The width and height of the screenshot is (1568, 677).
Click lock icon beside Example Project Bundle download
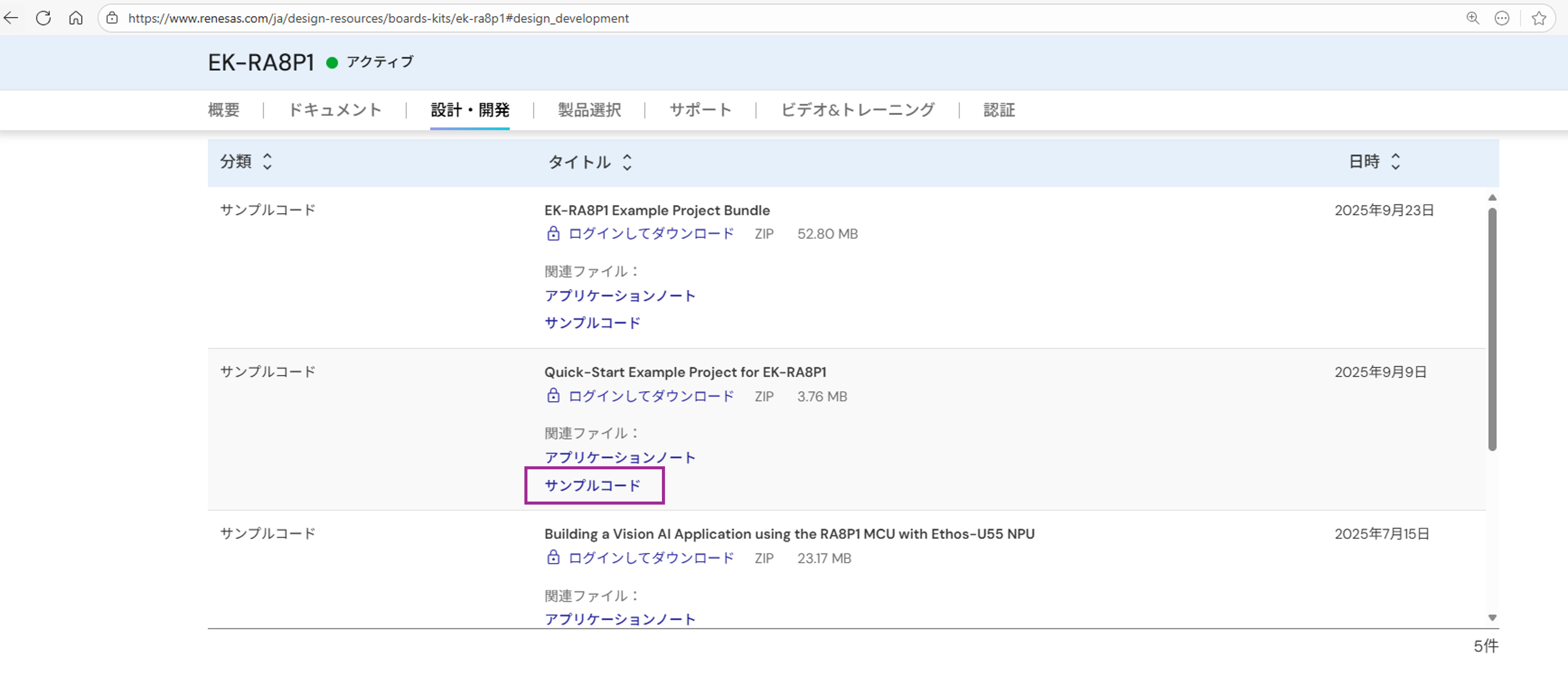553,234
